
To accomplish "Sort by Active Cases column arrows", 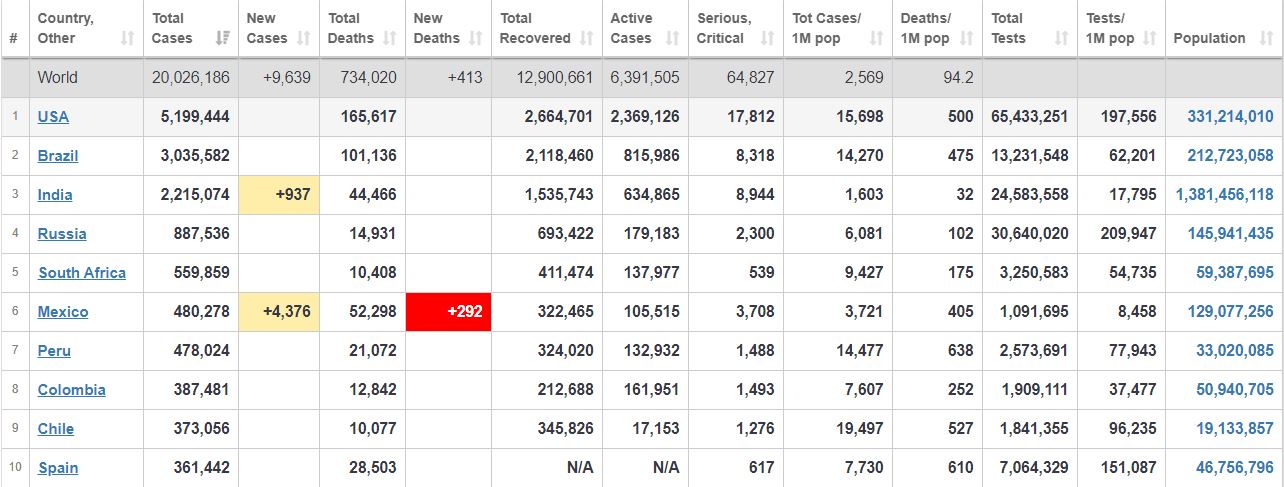I will click(x=672, y=38).
